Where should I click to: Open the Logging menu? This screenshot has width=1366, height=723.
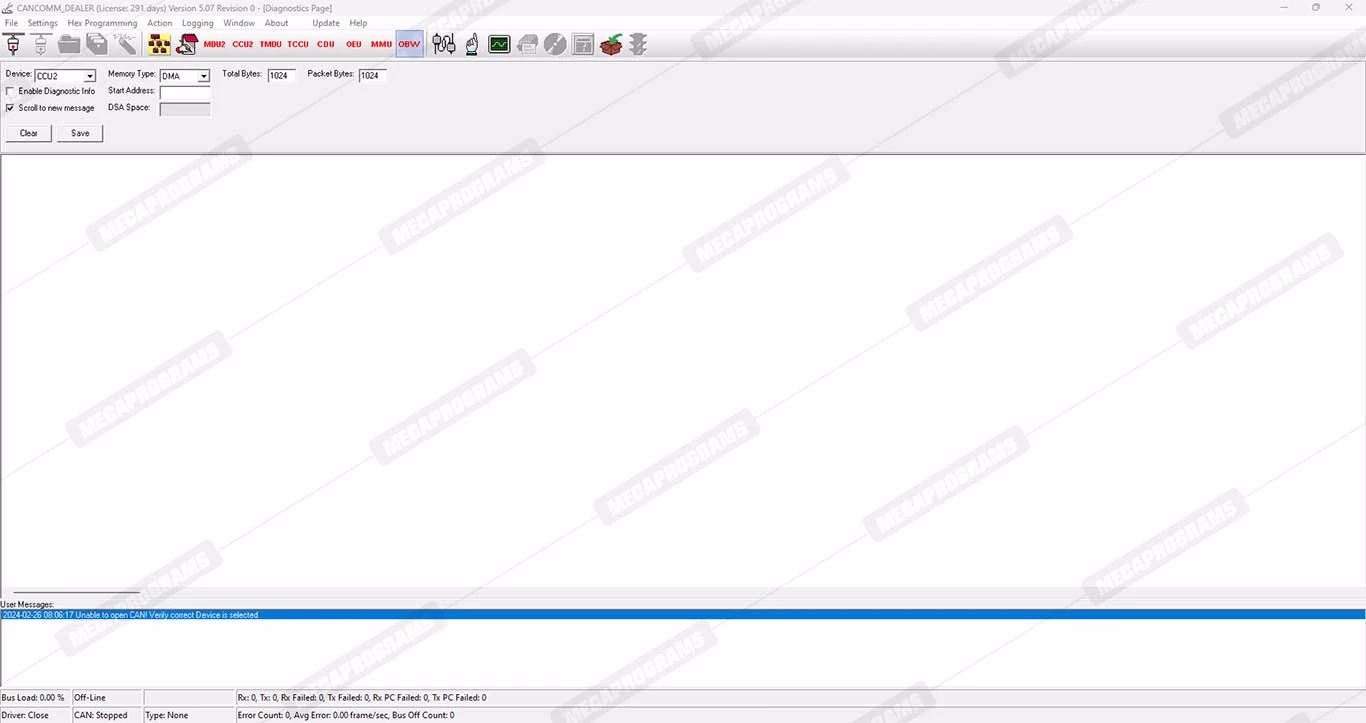pos(197,23)
